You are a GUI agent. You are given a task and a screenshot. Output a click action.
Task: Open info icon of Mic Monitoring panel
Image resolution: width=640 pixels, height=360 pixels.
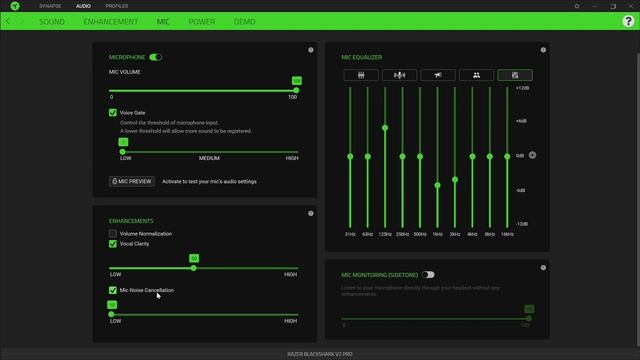click(543, 268)
